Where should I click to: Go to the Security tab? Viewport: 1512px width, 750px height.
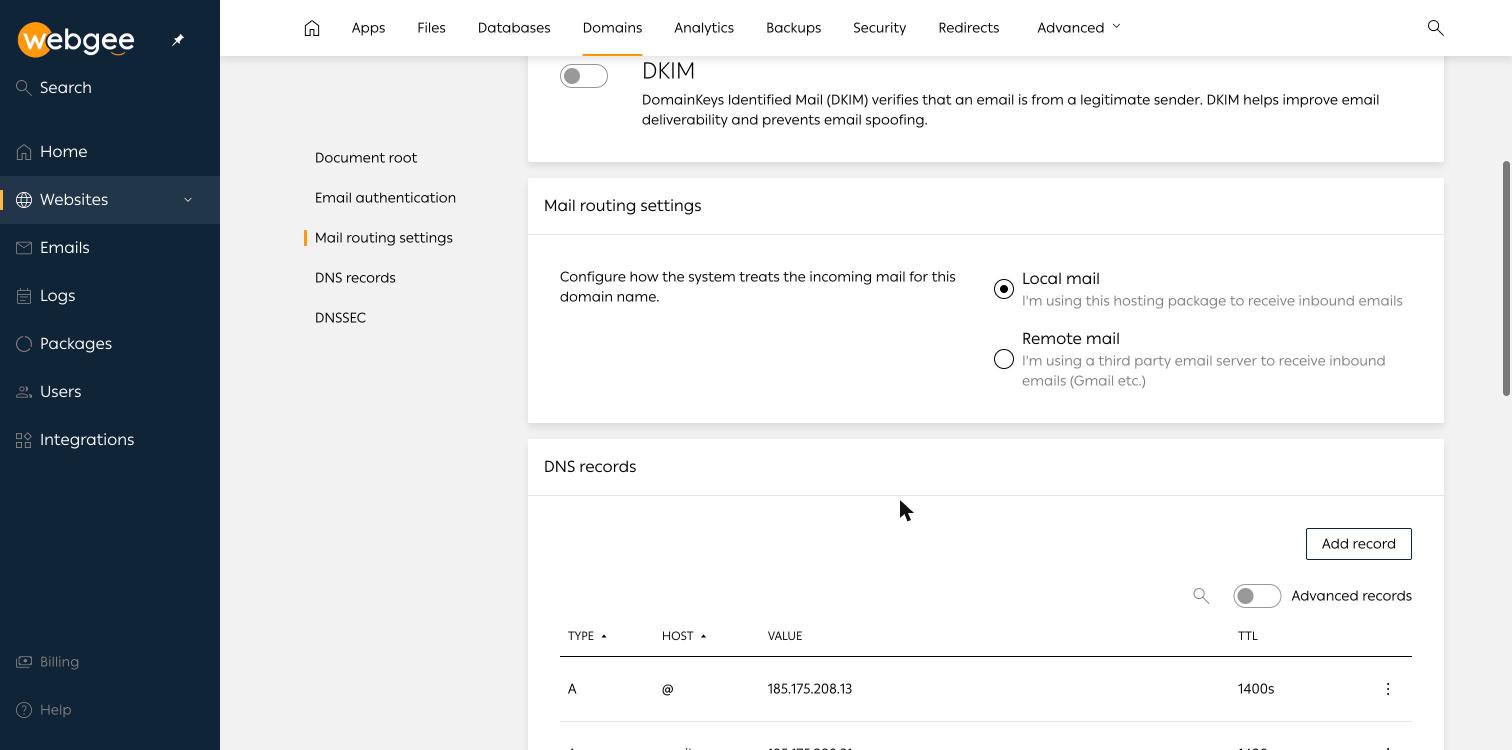point(879,28)
